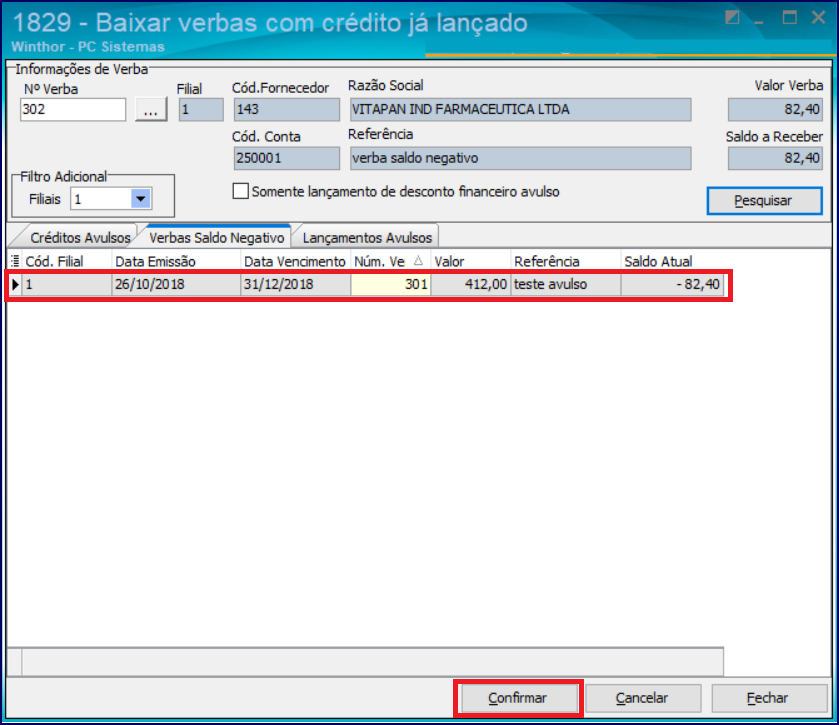Viewport: 839px width, 725px height.
Task: Click the Referência column header in grid
Action: (x=566, y=261)
